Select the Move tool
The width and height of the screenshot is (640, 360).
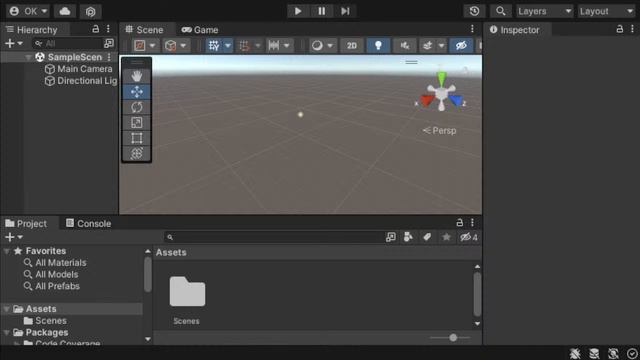coord(137,92)
